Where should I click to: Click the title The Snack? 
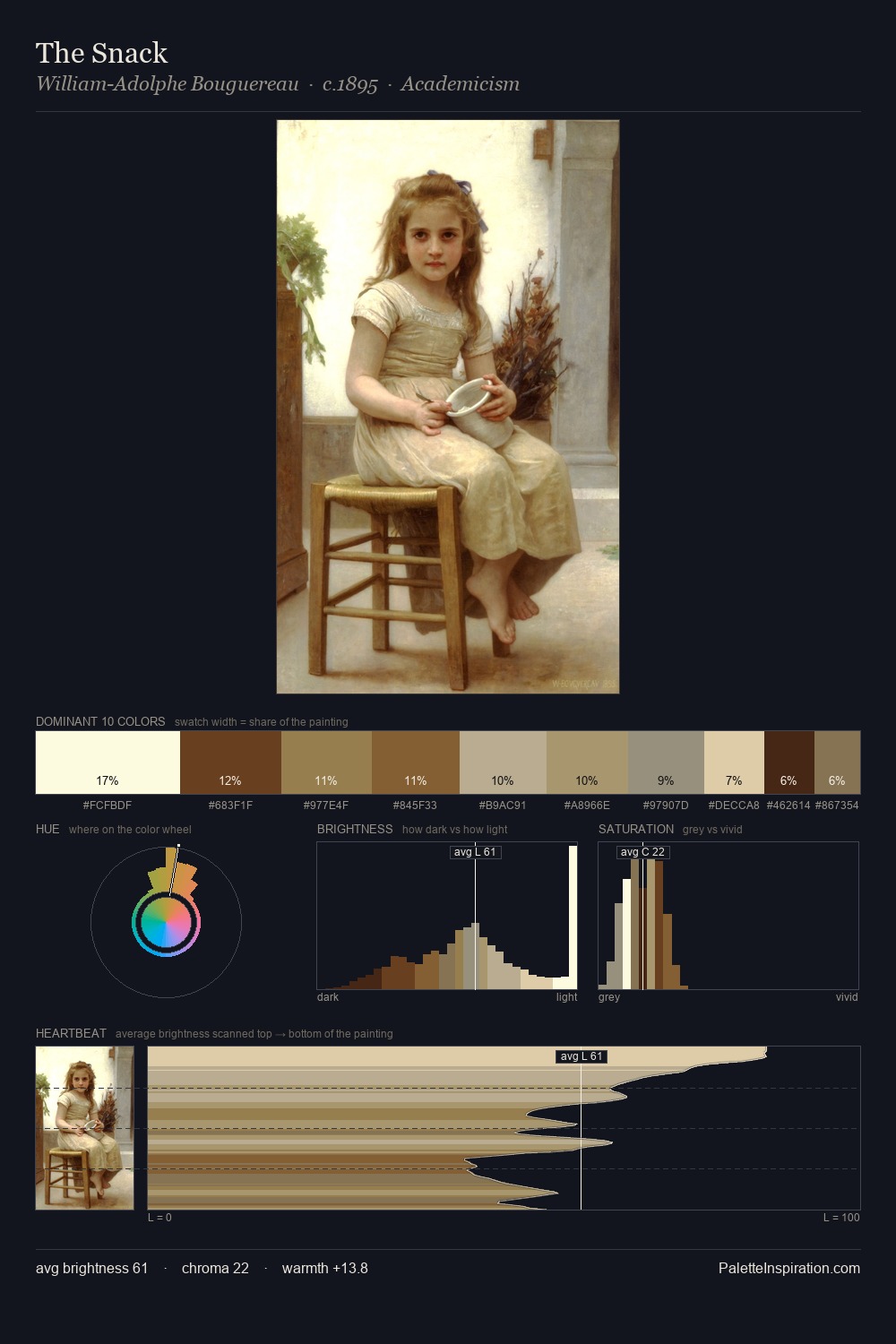point(101,53)
